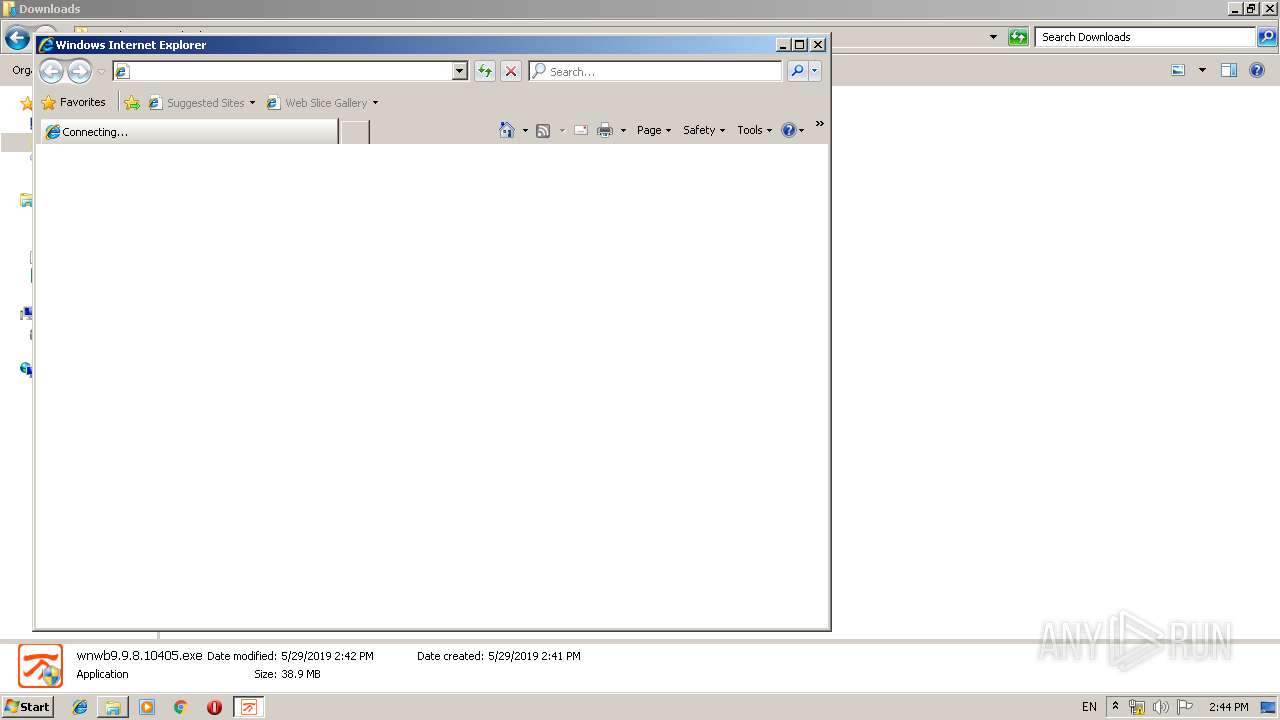The image size is (1280, 720).
Task: Click the magnifier search button in IE
Action: (797, 71)
